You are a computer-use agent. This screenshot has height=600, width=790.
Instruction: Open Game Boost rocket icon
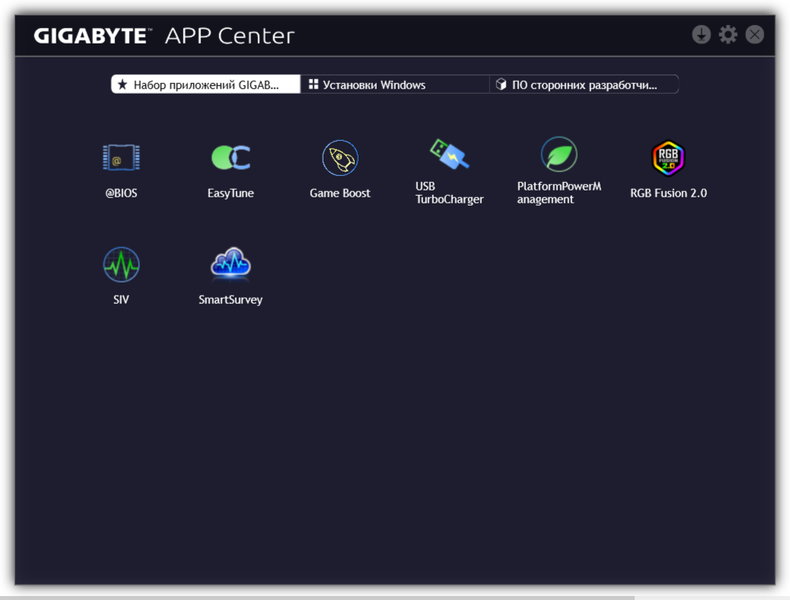[x=340, y=158]
